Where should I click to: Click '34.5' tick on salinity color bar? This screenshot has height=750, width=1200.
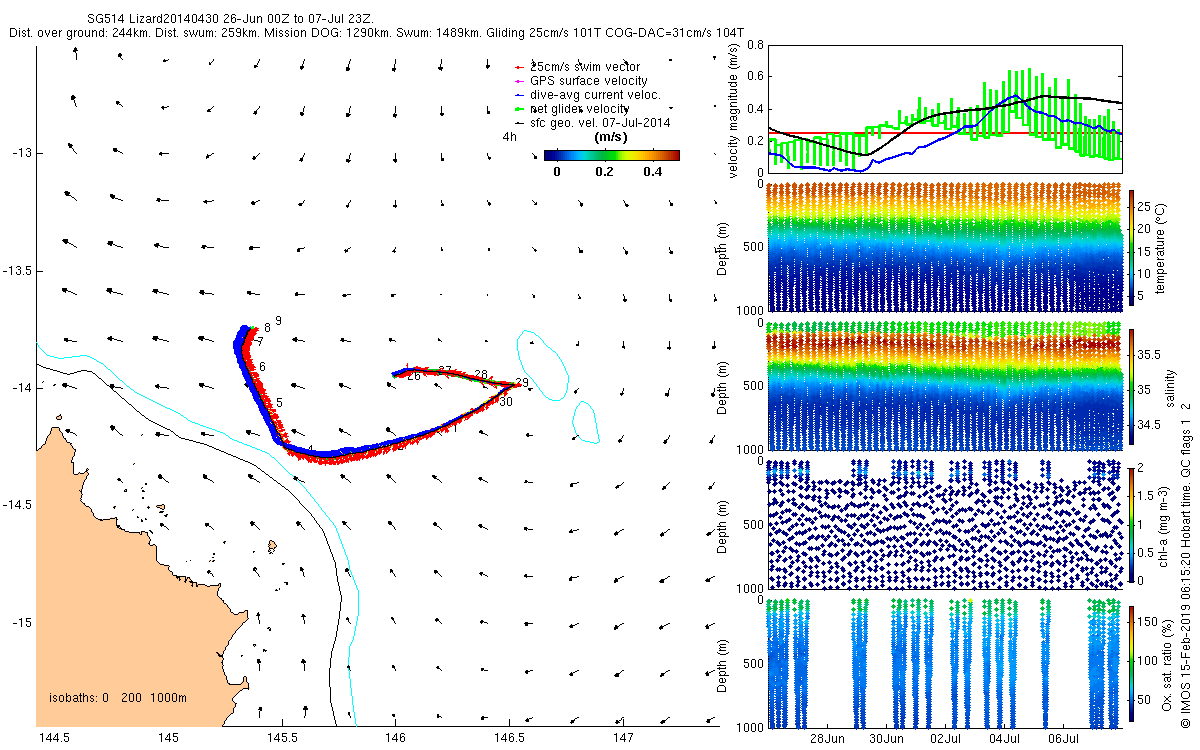1150,425
